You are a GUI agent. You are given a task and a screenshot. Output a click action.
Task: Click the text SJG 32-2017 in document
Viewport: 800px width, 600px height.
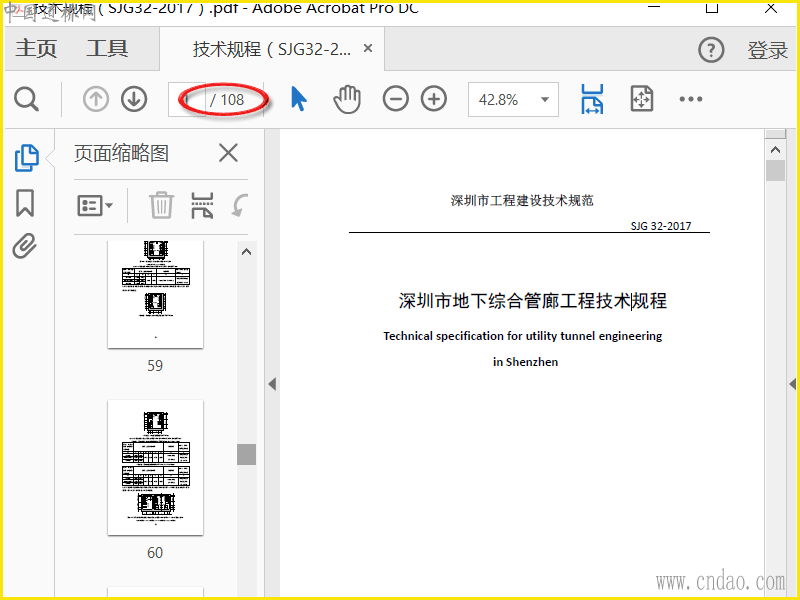tap(661, 226)
